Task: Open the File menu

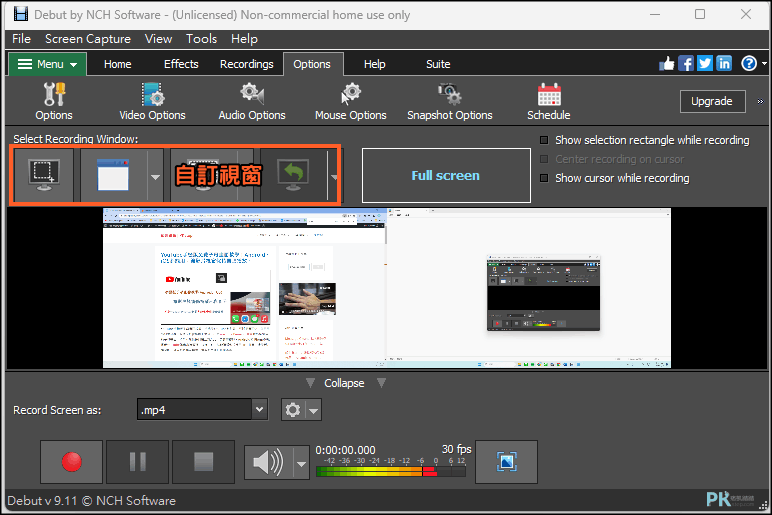Action: (x=22, y=39)
